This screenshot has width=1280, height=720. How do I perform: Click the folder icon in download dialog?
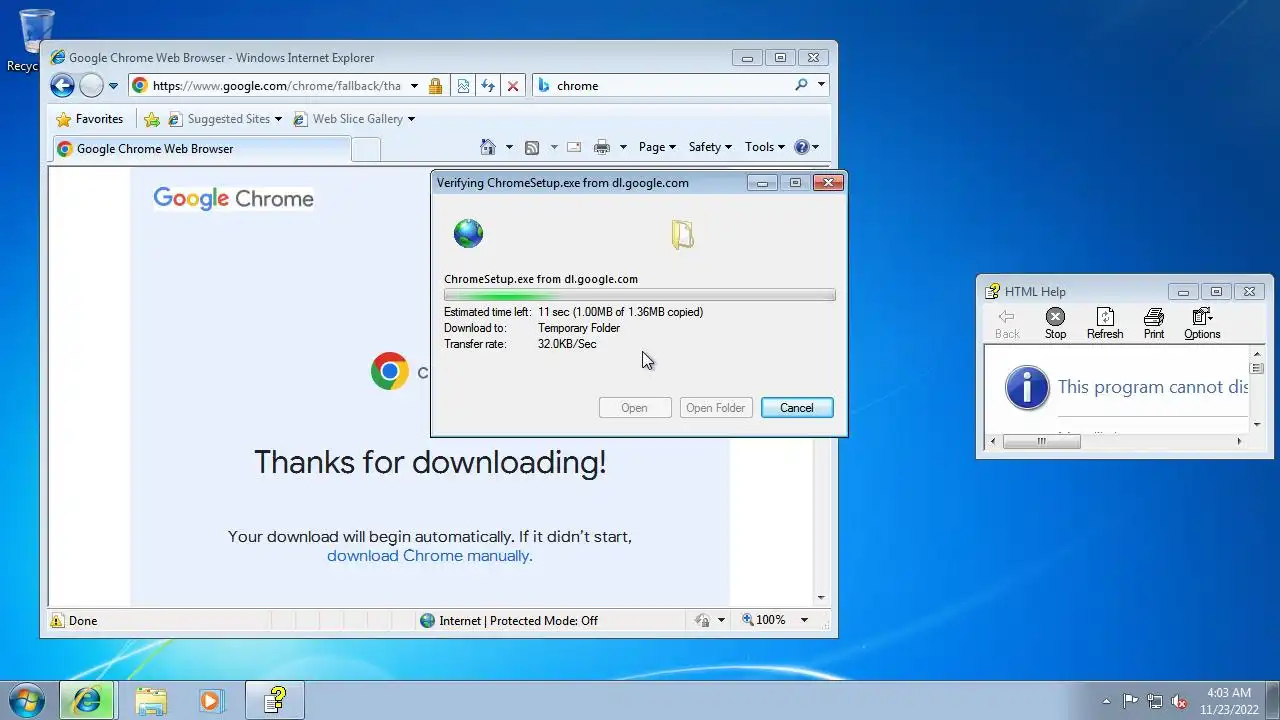682,234
